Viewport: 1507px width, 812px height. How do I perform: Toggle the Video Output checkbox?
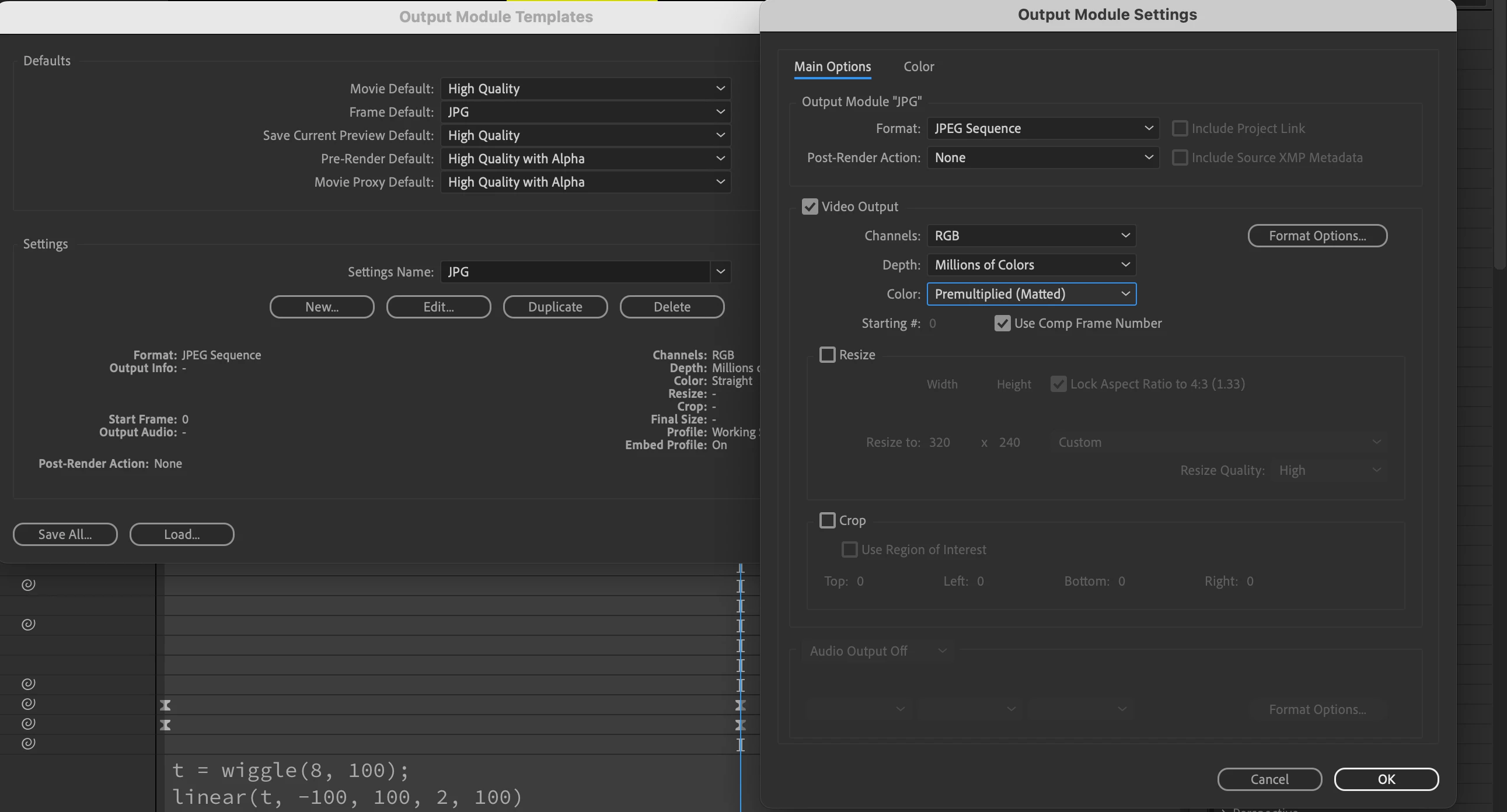809,206
